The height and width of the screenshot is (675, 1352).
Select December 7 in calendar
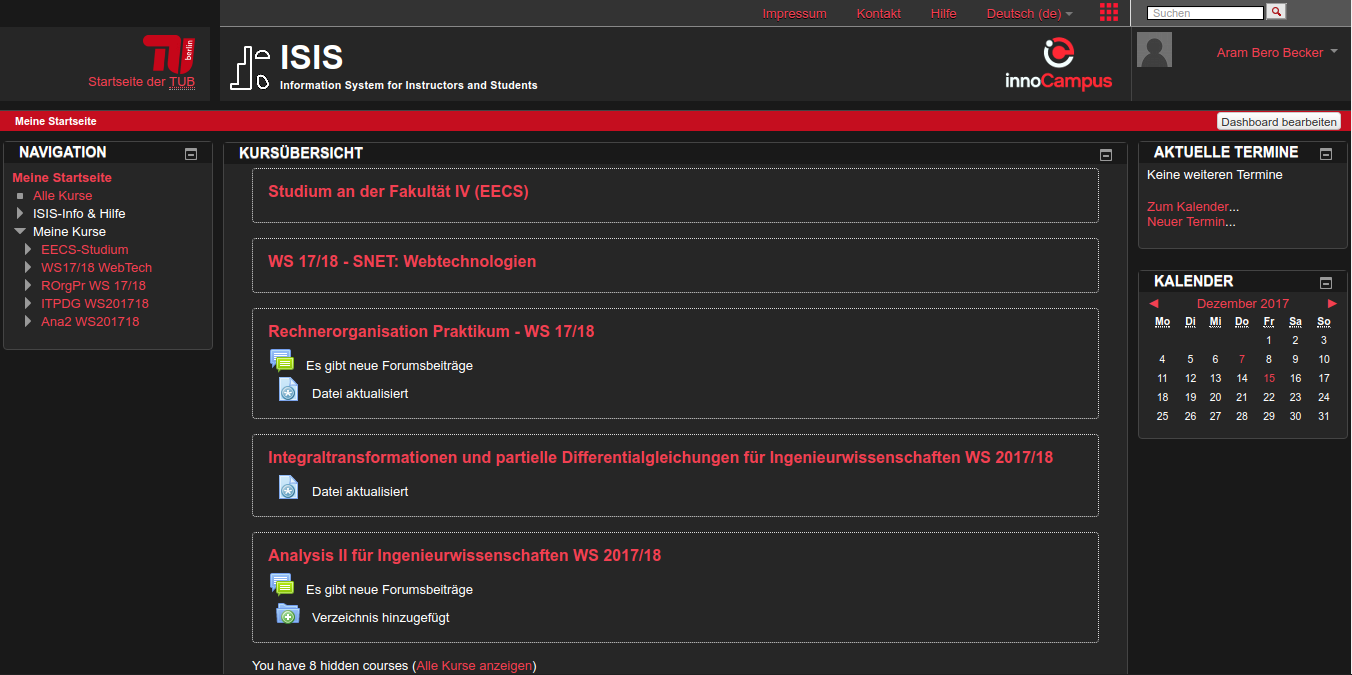(1242, 359)
